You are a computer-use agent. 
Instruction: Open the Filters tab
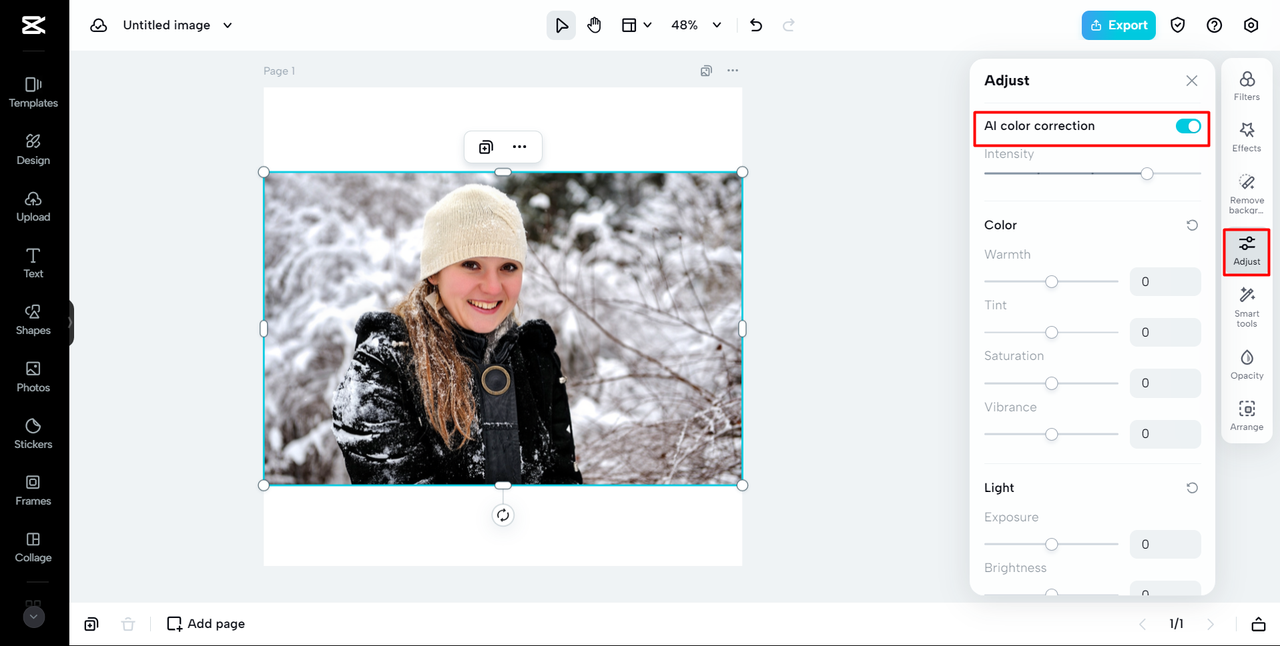coord(1247,86)
